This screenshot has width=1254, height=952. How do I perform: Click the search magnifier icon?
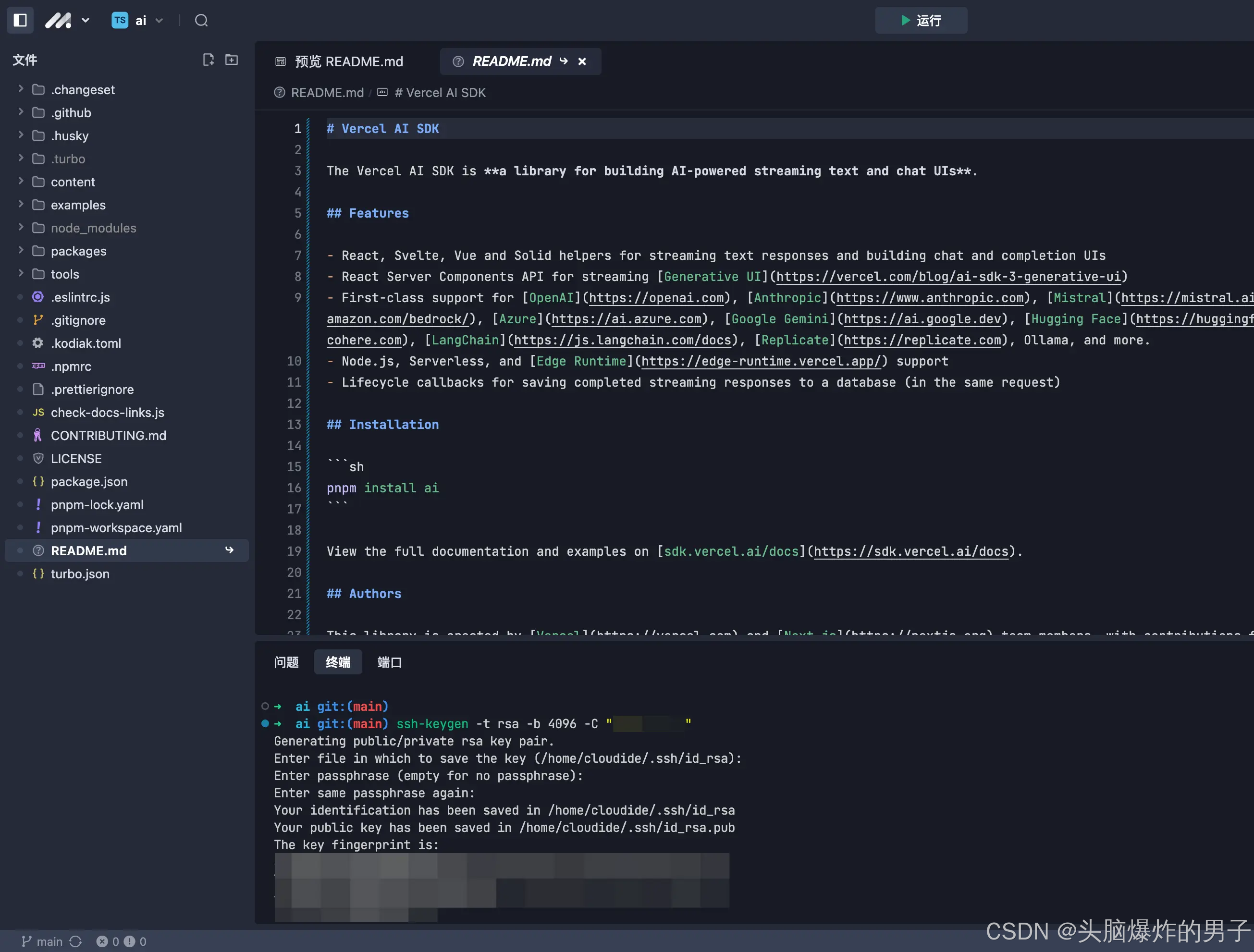click(x=201, y=20)
